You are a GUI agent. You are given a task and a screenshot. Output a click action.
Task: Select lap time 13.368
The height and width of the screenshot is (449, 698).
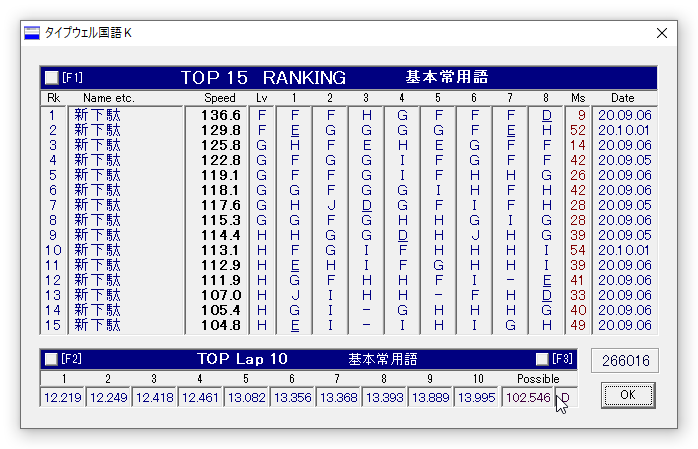338,397
